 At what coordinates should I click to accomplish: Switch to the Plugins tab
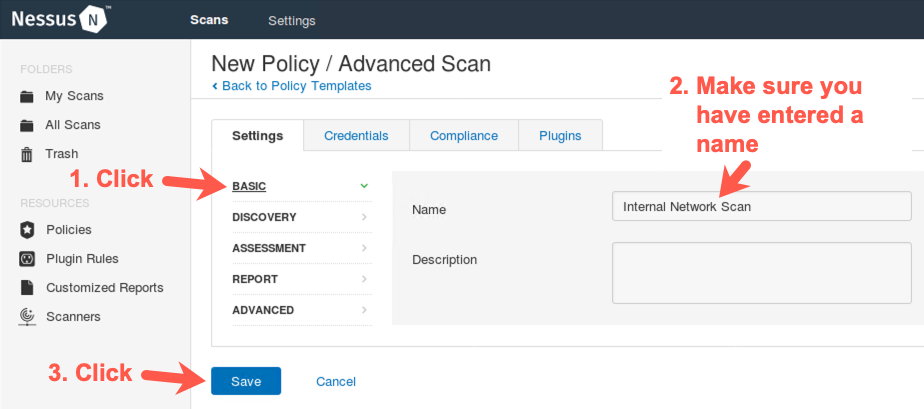560,136
